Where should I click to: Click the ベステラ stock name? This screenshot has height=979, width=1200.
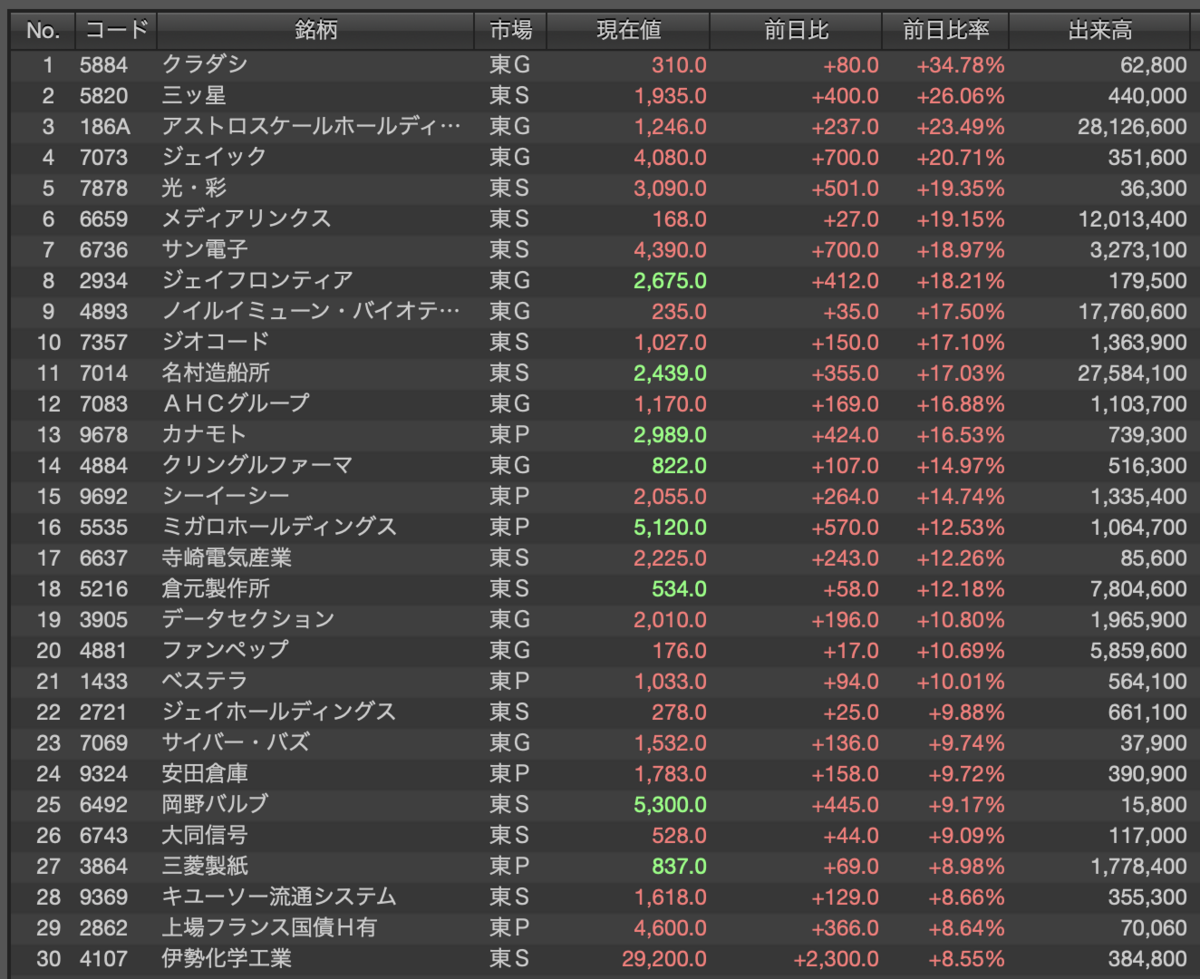point(204,681)
